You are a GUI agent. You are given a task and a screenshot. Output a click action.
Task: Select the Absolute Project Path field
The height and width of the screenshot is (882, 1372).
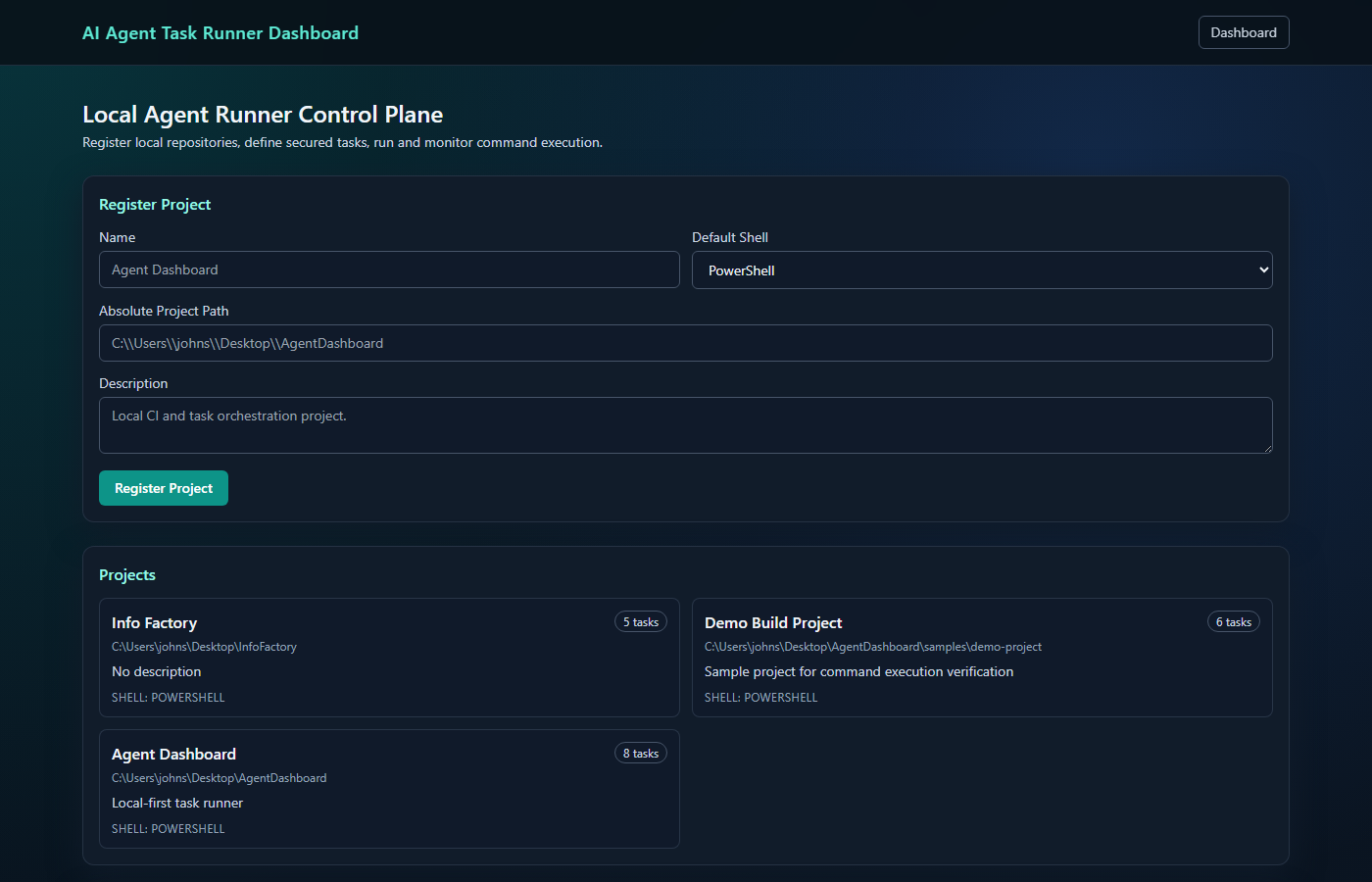point(685,343)
